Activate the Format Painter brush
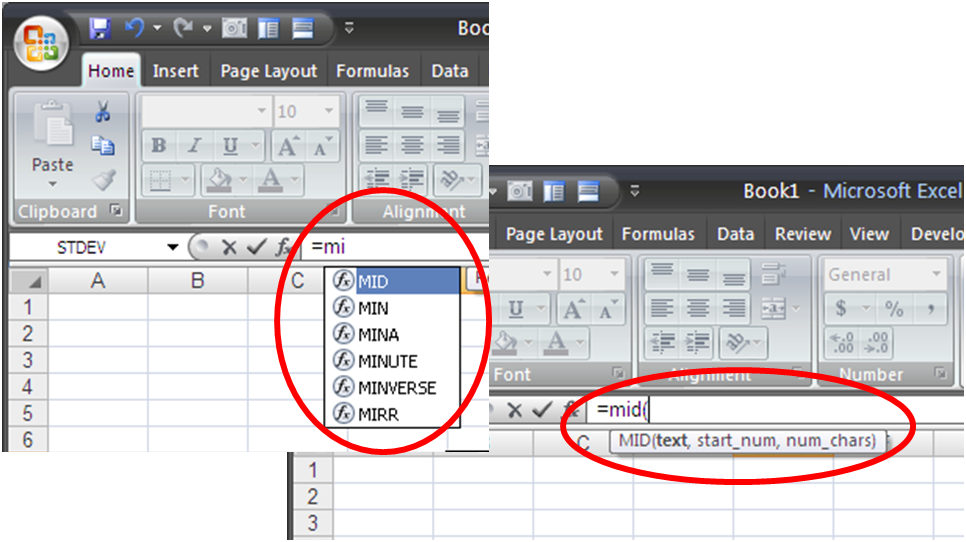966x542 pixels. pyautogui.click(x=104, y=179)
